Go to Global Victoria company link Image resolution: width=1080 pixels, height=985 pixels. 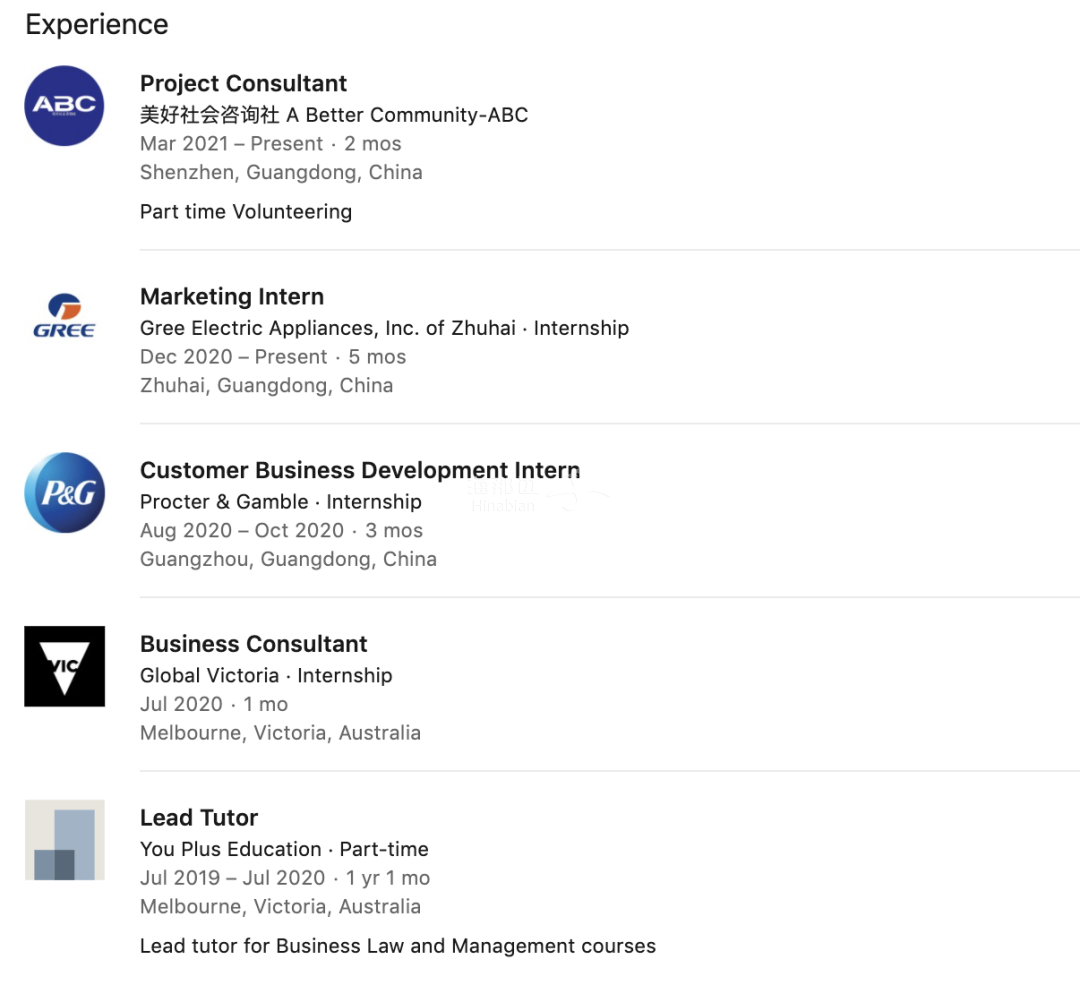(x=209, y=675)
